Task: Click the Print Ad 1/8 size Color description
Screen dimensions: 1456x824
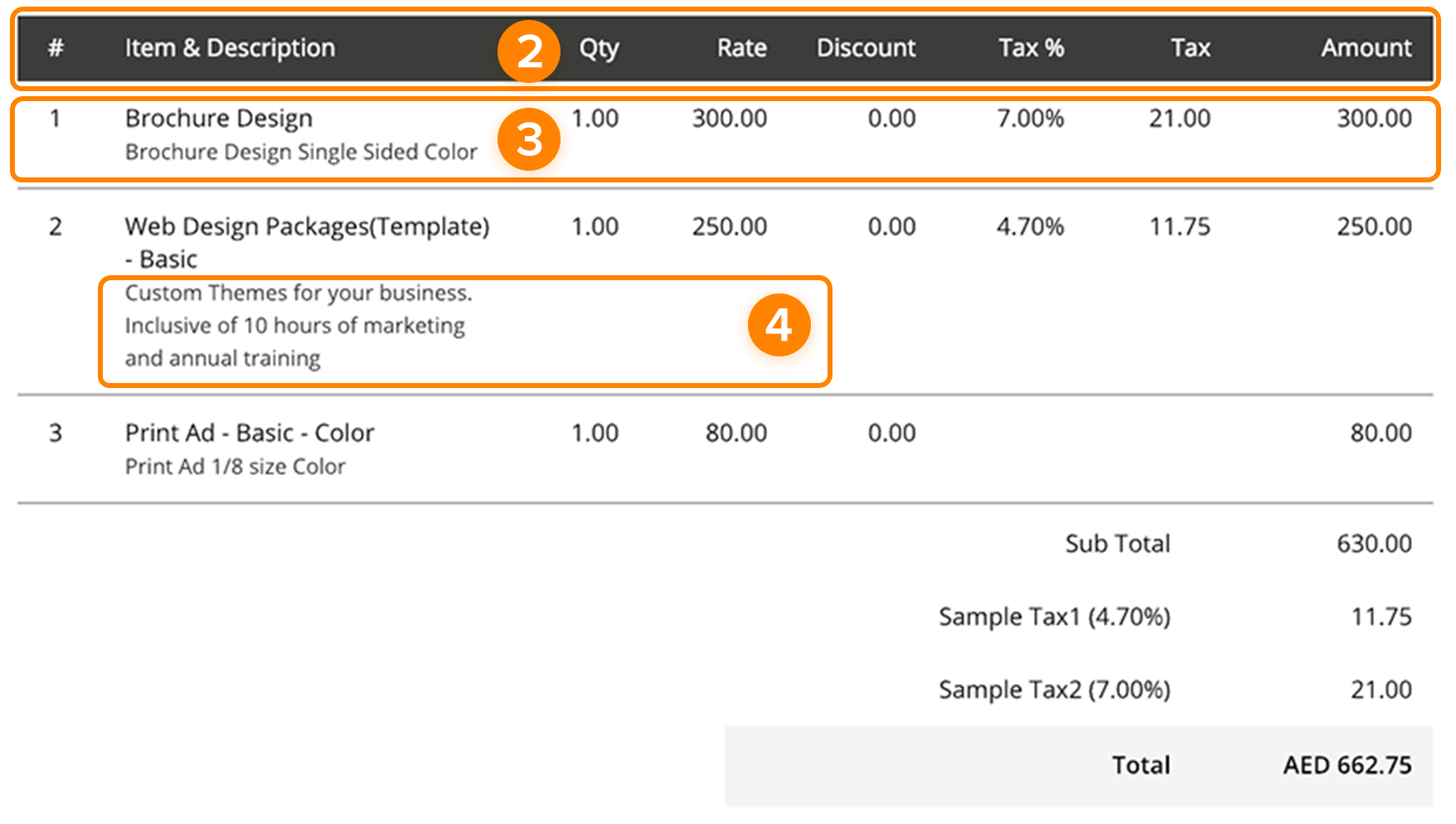Action: [x=235, y=467]
